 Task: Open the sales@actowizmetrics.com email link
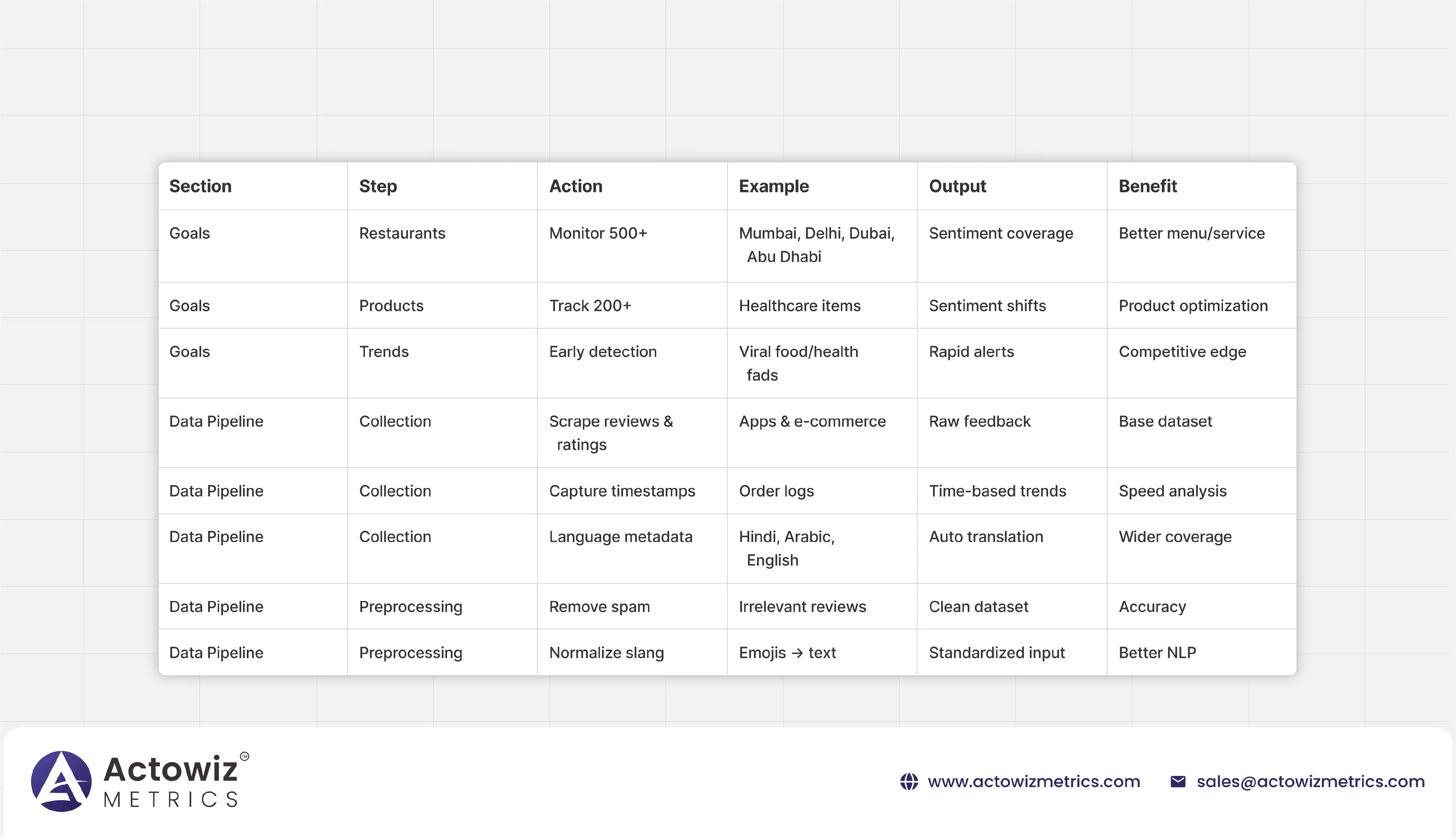(x=1310, y=782)
